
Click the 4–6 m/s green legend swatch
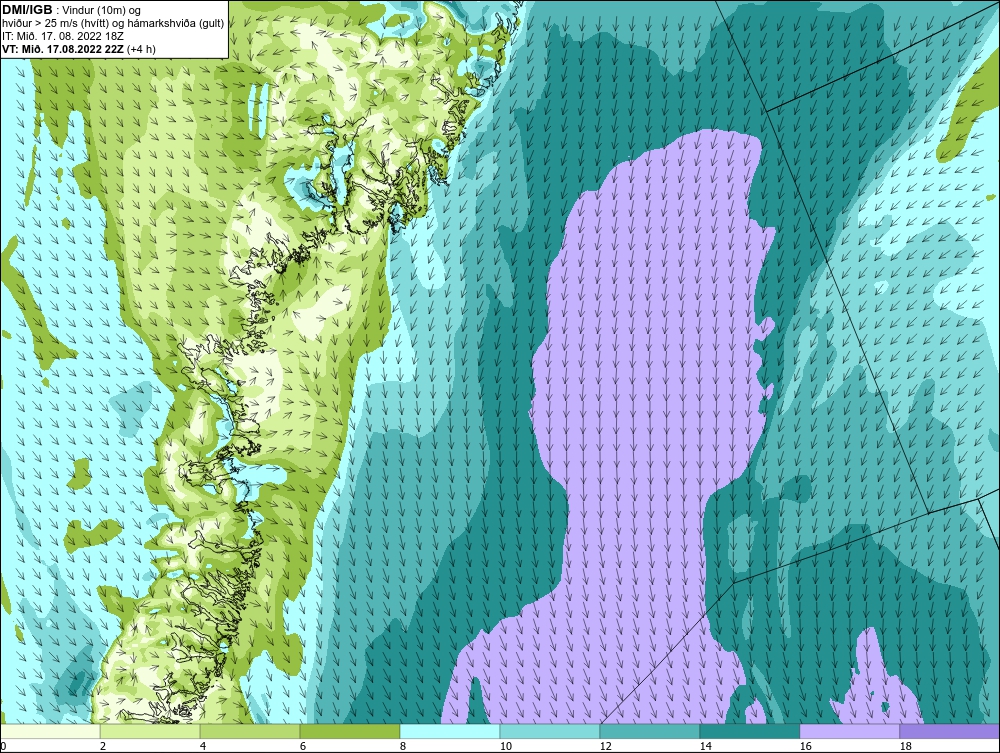[x=250, y=731]
